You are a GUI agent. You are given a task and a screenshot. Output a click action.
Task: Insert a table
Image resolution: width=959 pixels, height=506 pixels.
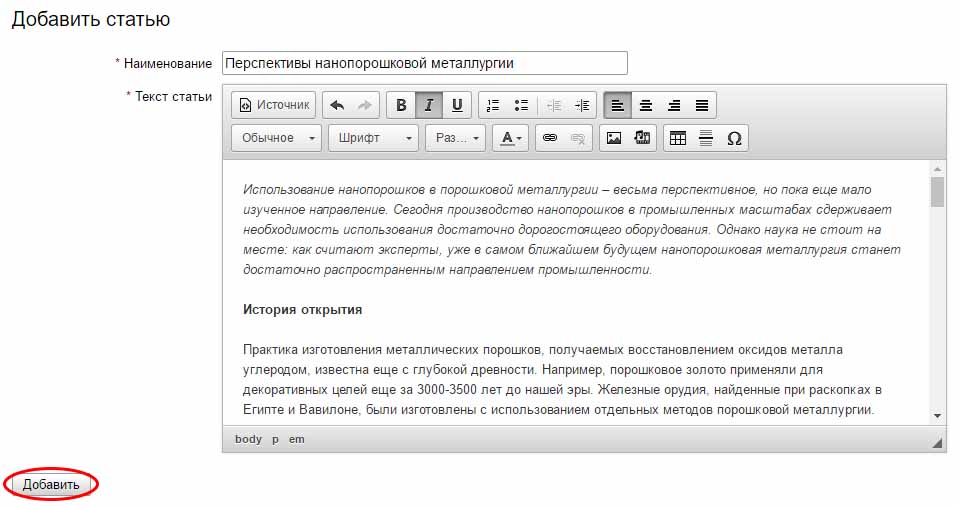(x=678, y=138)
